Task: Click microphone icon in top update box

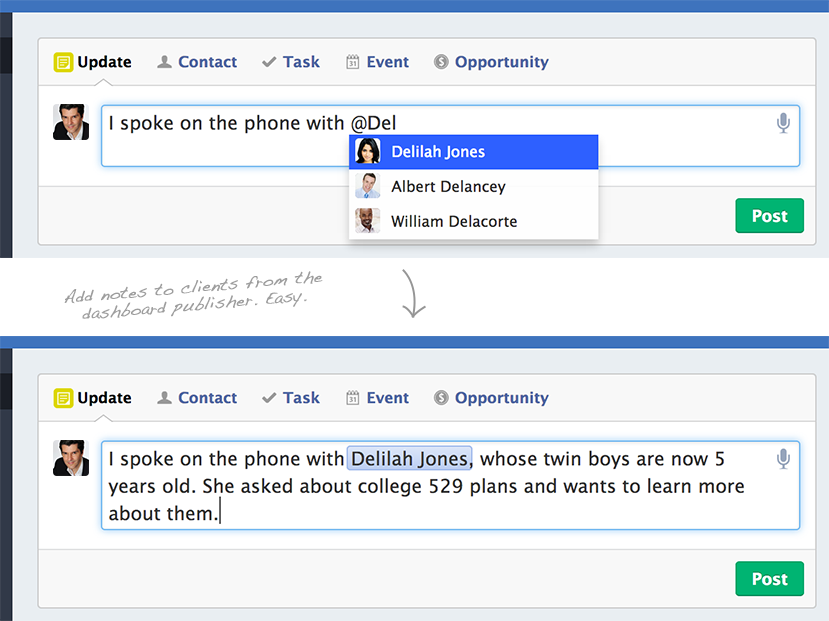Action: (783, 123)
